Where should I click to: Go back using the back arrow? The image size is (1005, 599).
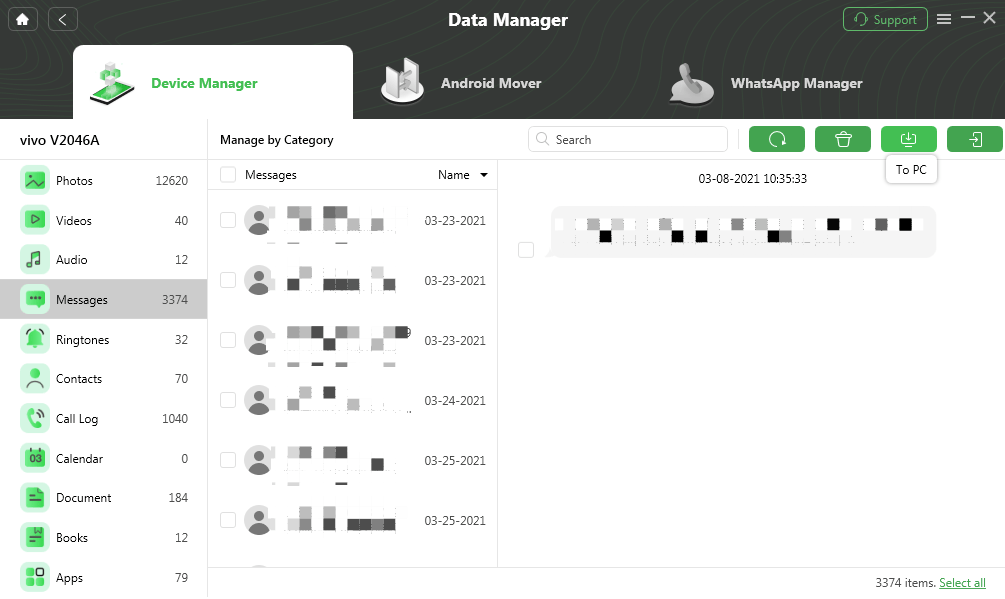(x=62, y=19)
